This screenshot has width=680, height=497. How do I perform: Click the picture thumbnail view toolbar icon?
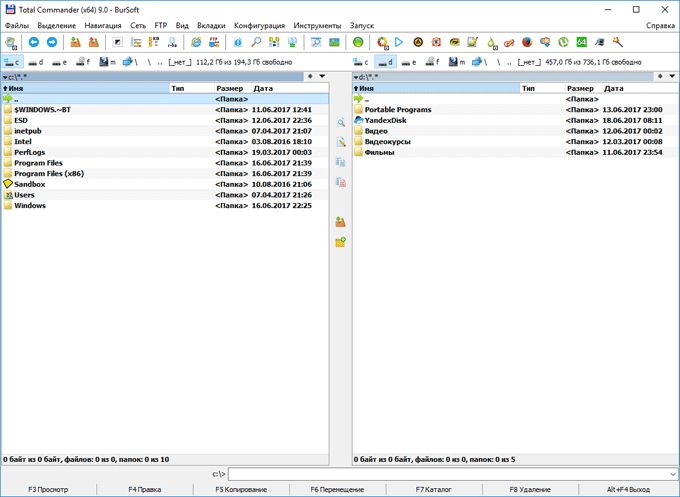tap(334, 42)
